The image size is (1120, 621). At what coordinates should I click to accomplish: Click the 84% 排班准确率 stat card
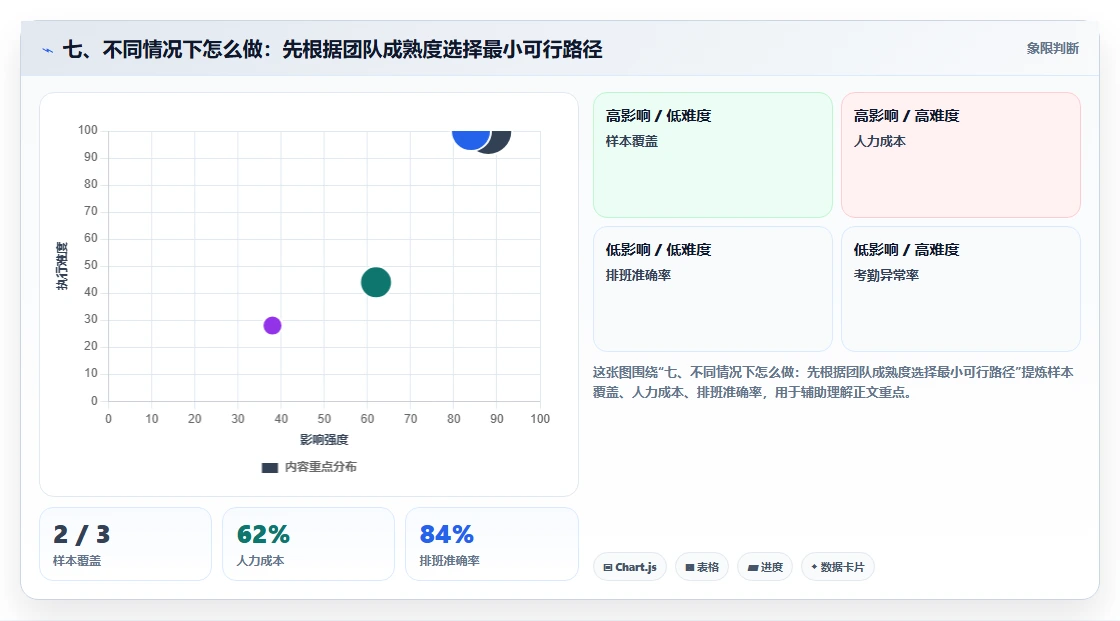coord(491,544)
